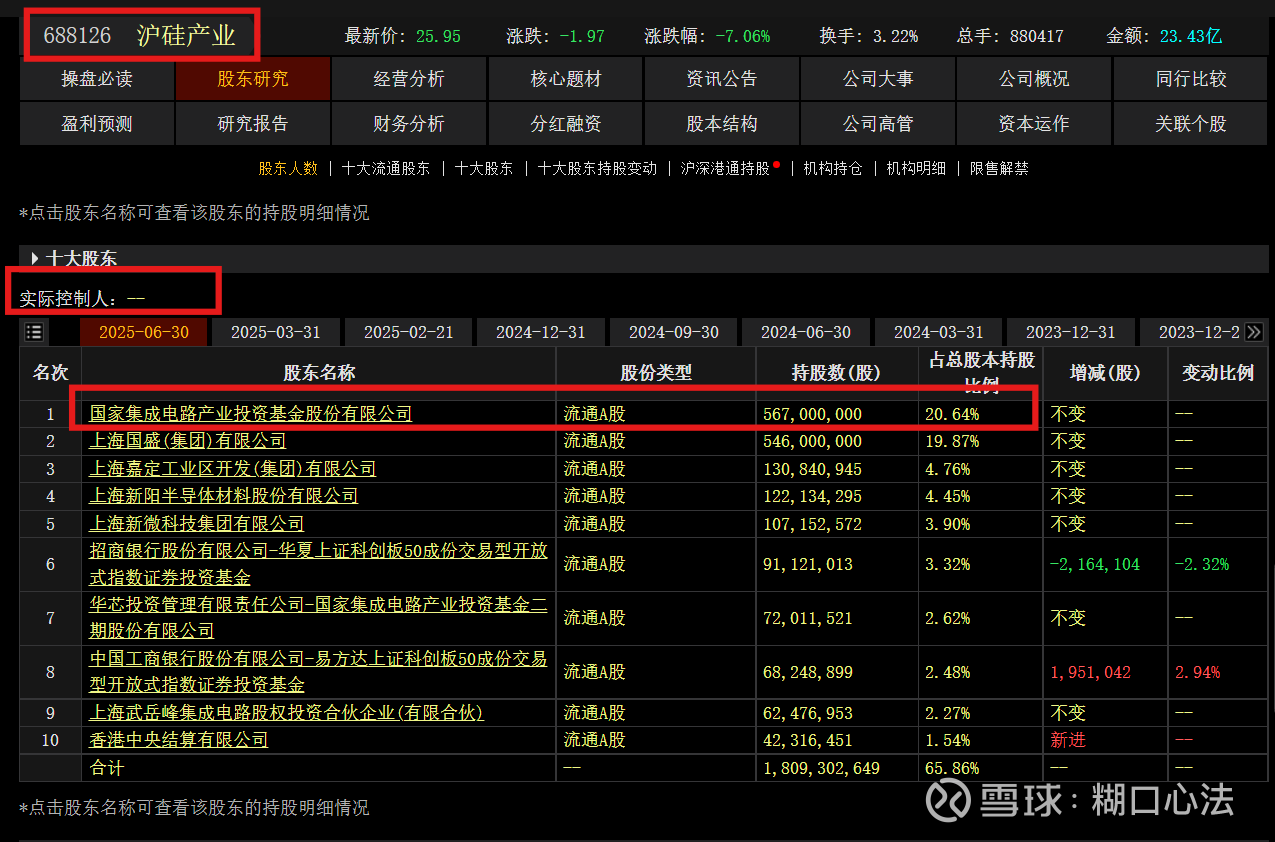Open the 操盘必读 tab

tap(97, 79)
